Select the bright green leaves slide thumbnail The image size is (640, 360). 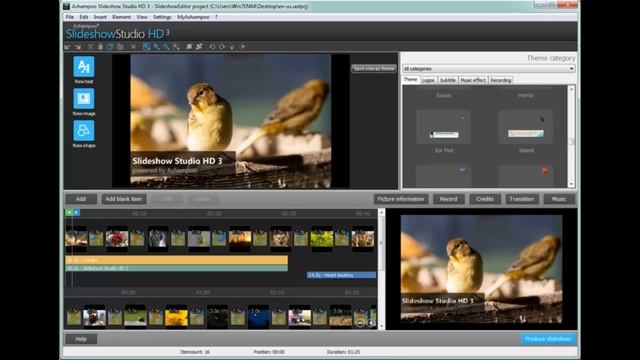point(322,238)
